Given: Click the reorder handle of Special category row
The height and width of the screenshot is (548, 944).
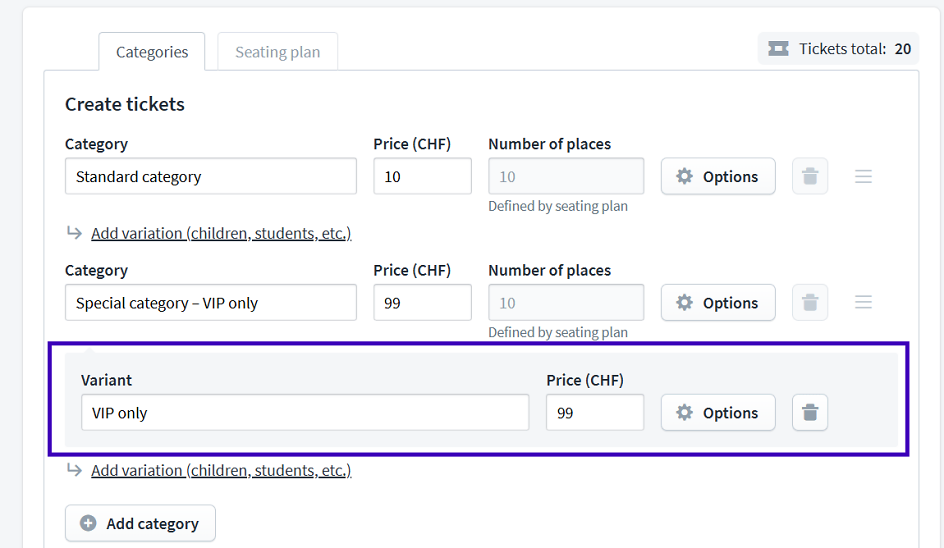Looking at the screenshot, I should pyautogui.click(x=863, y=302).
